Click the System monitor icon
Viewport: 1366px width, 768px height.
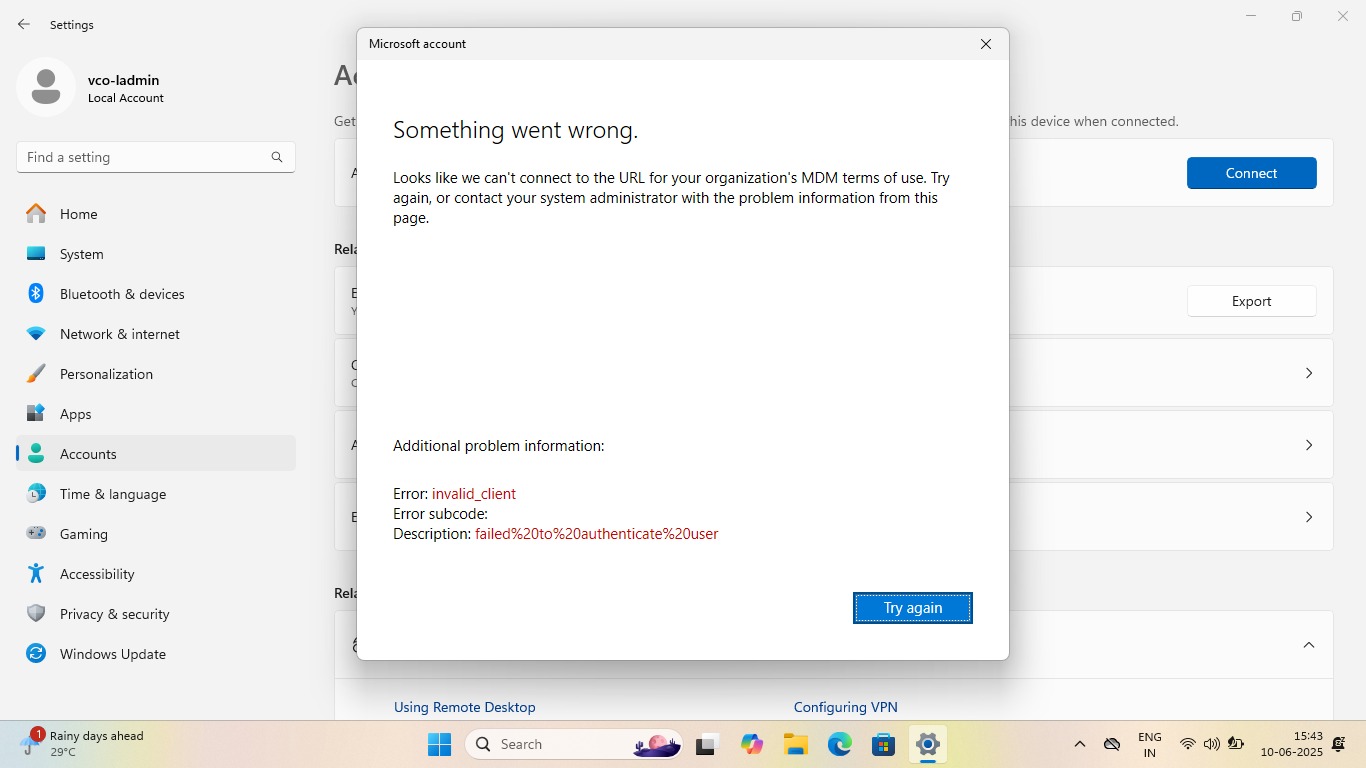36,254
